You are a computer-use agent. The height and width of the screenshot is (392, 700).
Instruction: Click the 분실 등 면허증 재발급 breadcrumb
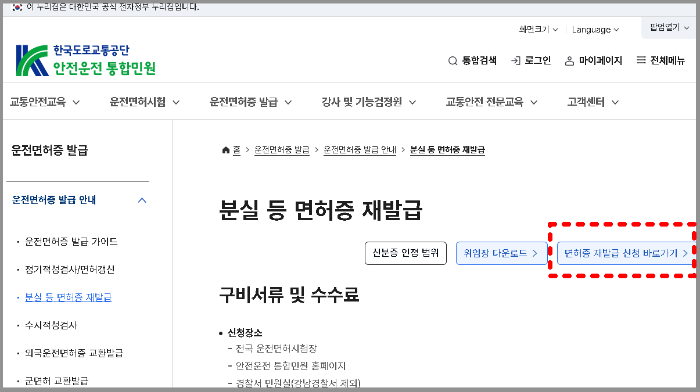click(x=447, y=150)
